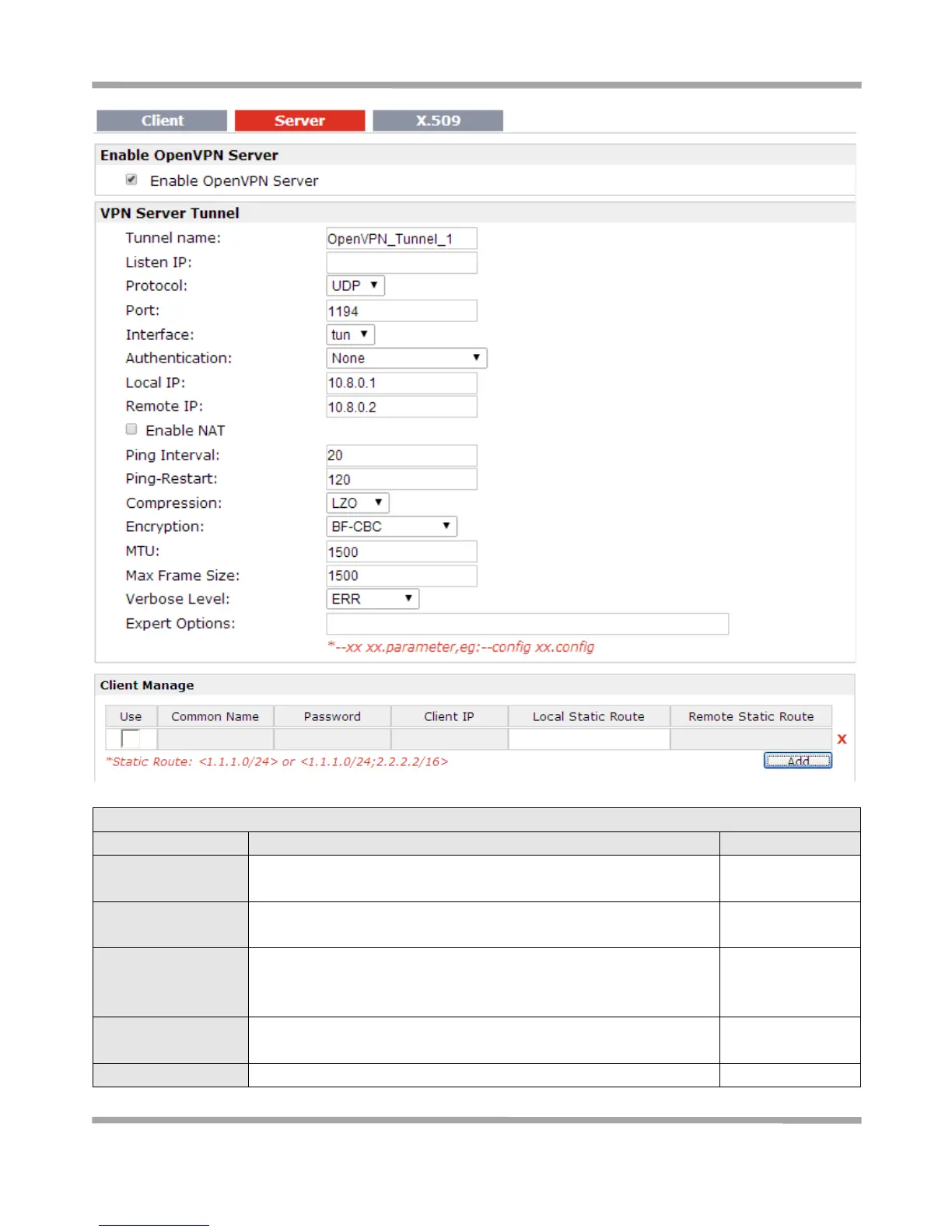Click the Port field showing 1194
Image resolution: width=952 pixels, height=1232 pixels.
pyautogui.click(x=401, y=311)
